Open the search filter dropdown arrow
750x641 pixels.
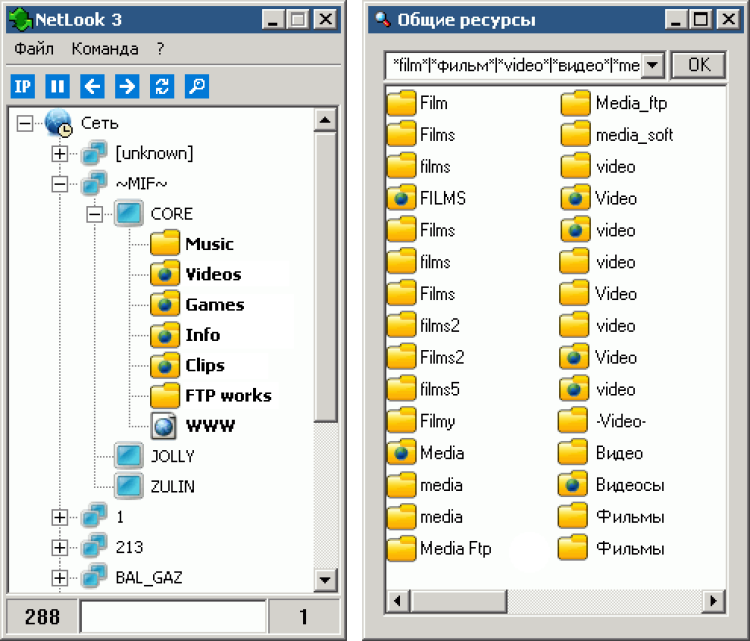[652, 65]
